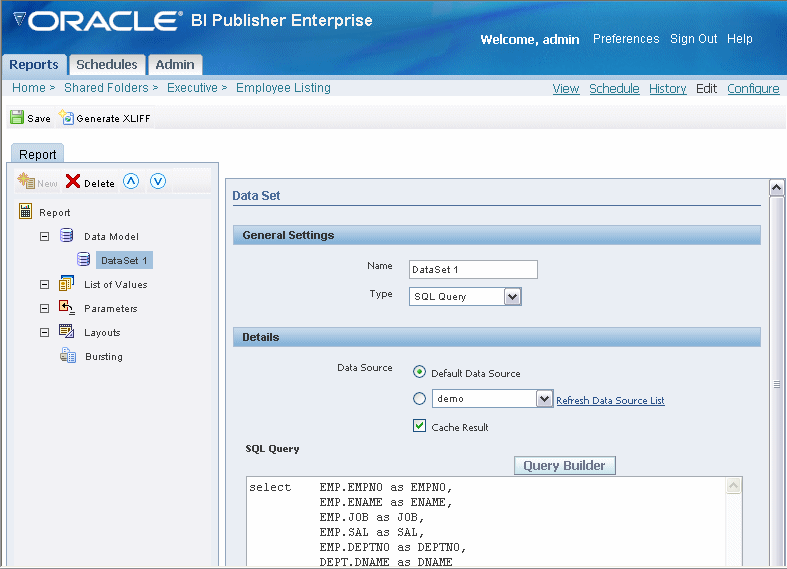Click Refresh Data Source List link
The width and height of the screenshot is (787, 569).
click(610, 400)
